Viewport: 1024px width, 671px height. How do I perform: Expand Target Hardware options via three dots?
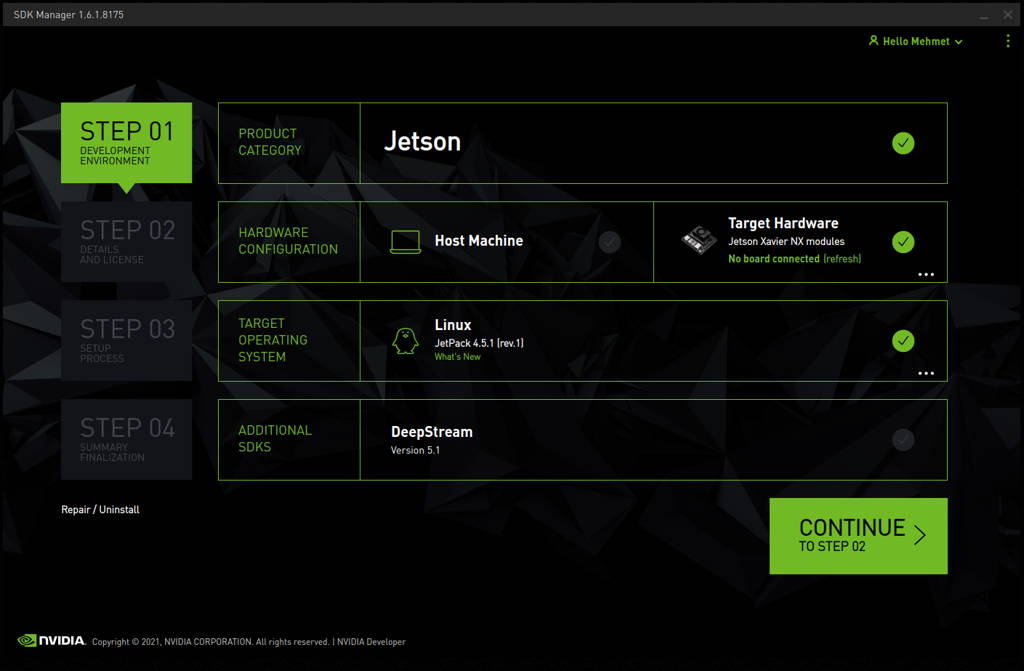tap(926, 274)
